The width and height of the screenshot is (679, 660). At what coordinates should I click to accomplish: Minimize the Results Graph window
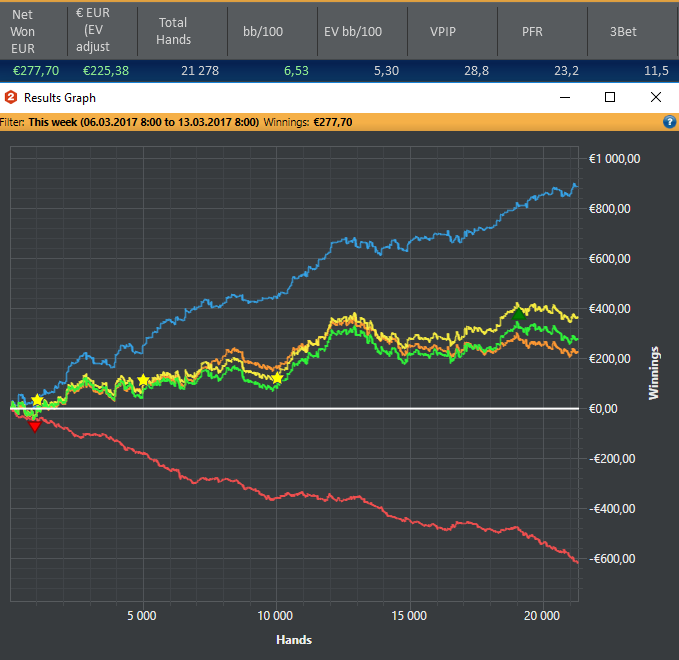[565, 97]
